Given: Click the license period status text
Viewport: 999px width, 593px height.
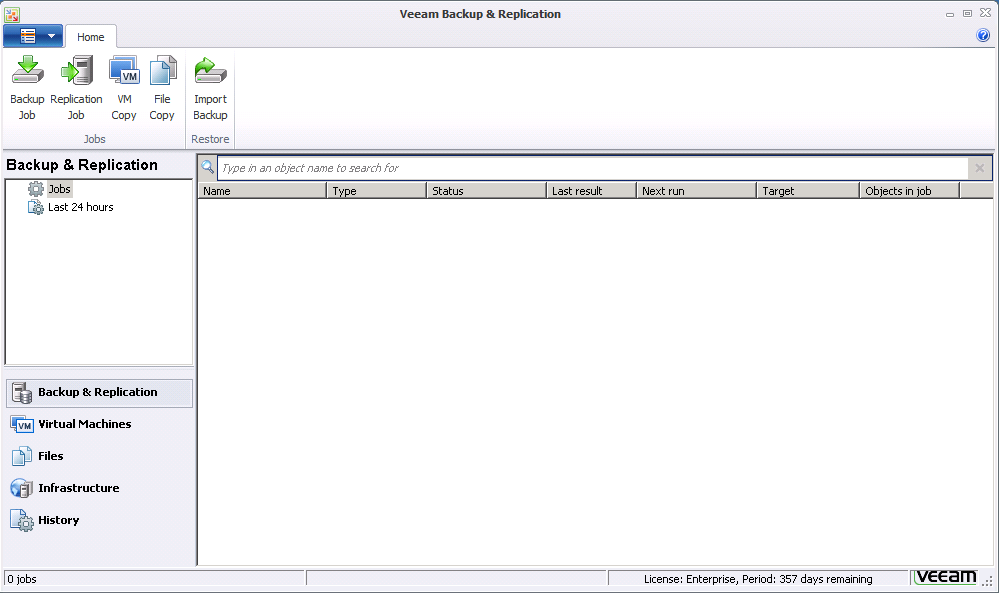Looking at the screenshot, I should [758, 579].
